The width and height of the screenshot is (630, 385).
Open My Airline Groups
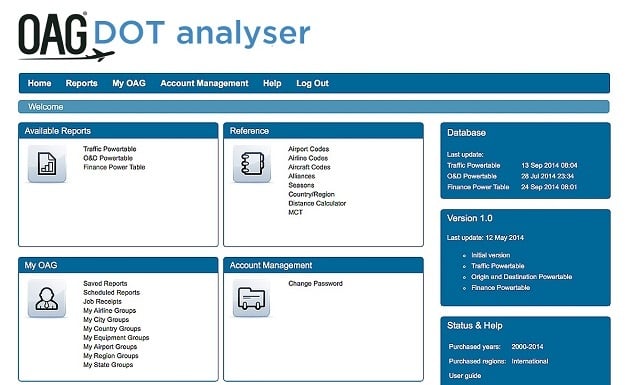pyautogui.click(x=110, y=311)
